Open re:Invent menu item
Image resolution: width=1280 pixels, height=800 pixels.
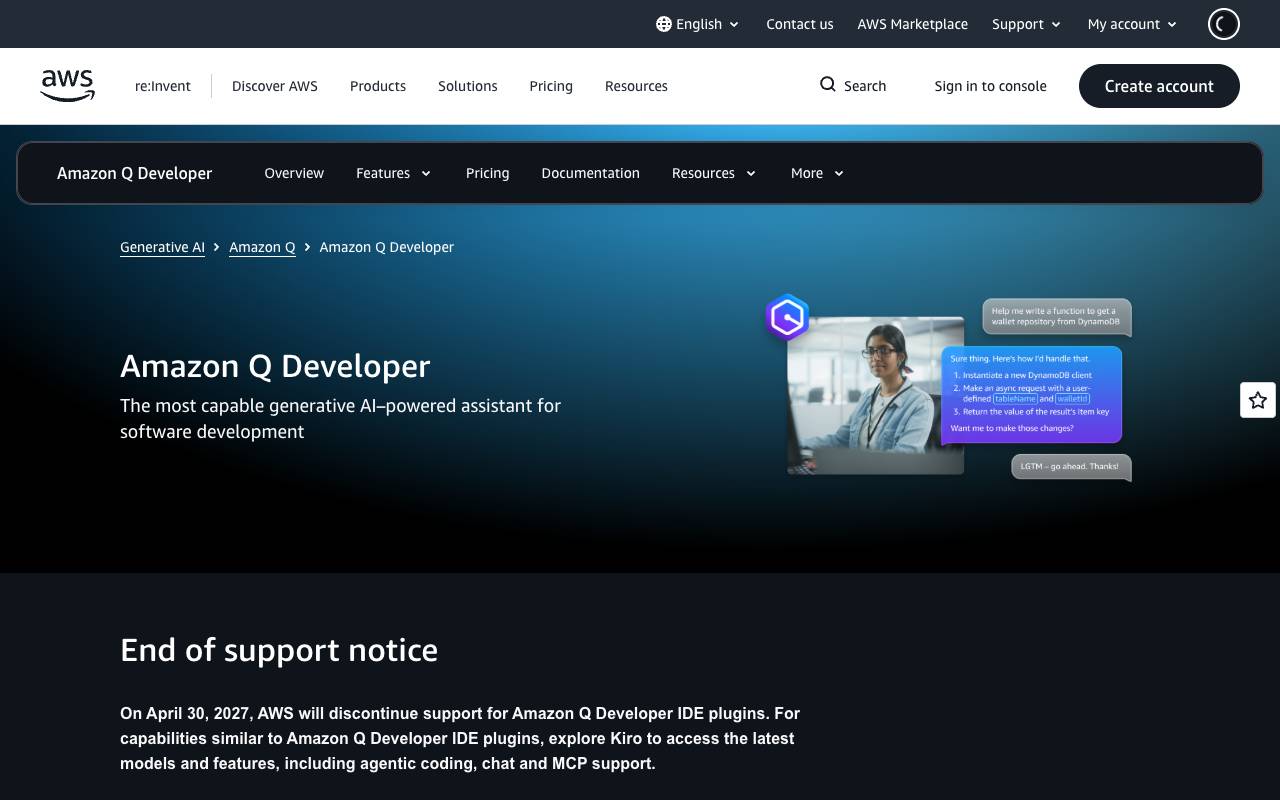point(163,86)
